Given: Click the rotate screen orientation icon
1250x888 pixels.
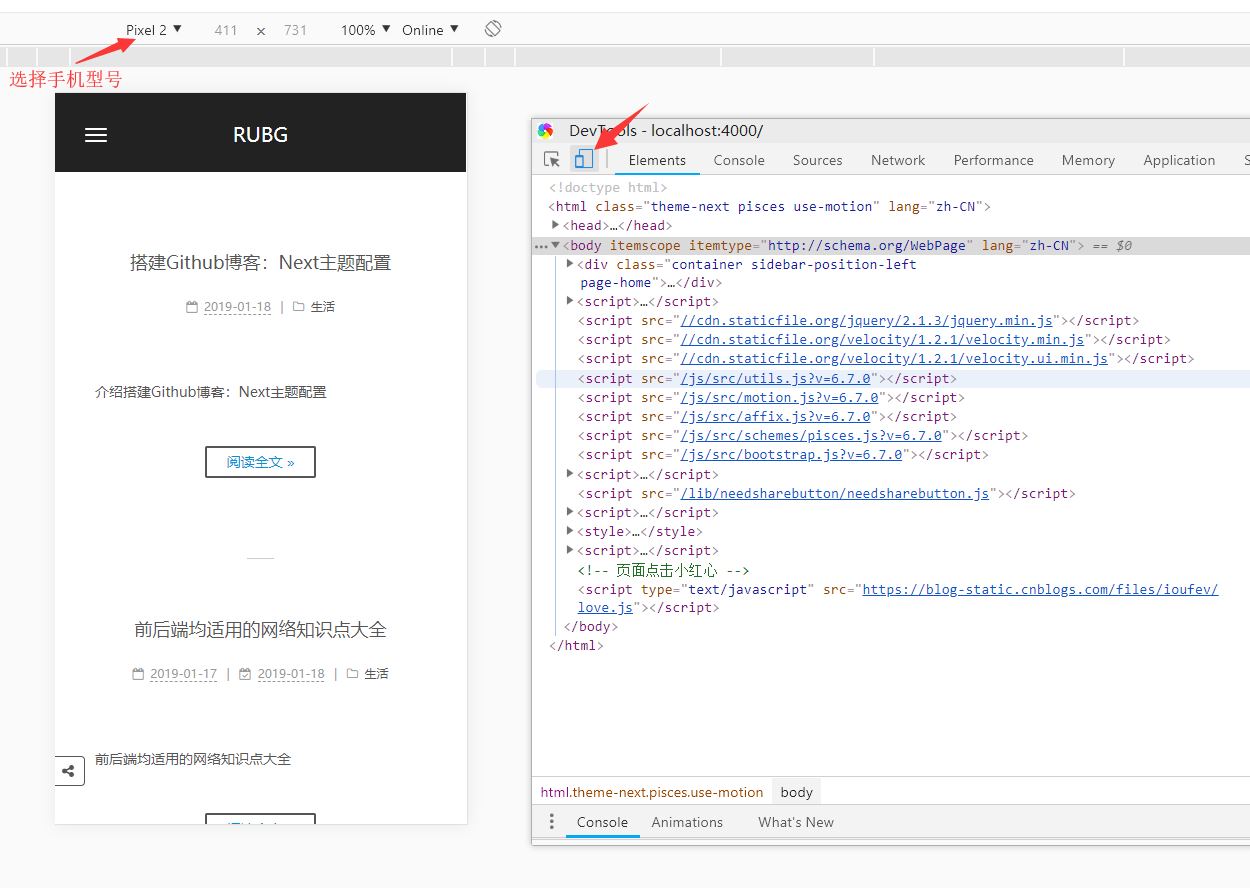Looking at the screenshot, I should [493, 29].
